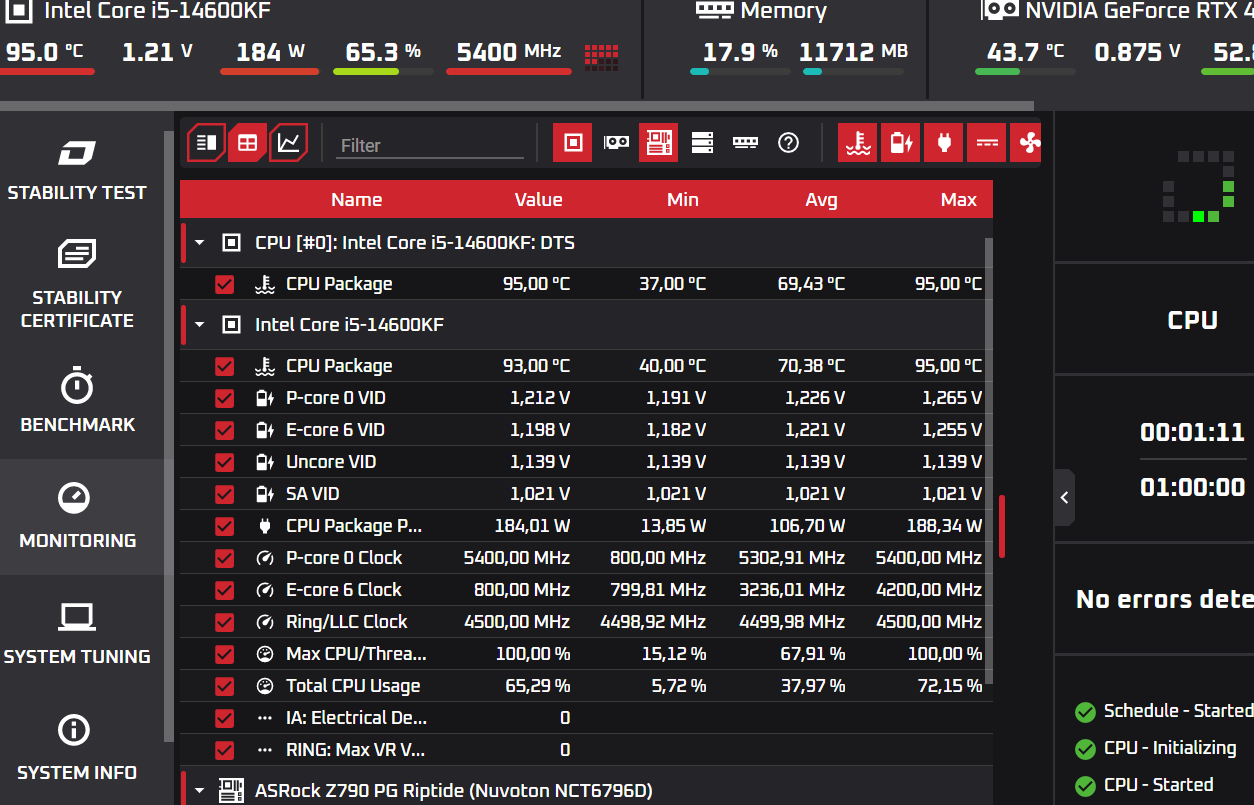Viewport: 1254px width, 805px height.
Task: Click the NVIDIA GeForce GPU card icon
Action: 999,11
